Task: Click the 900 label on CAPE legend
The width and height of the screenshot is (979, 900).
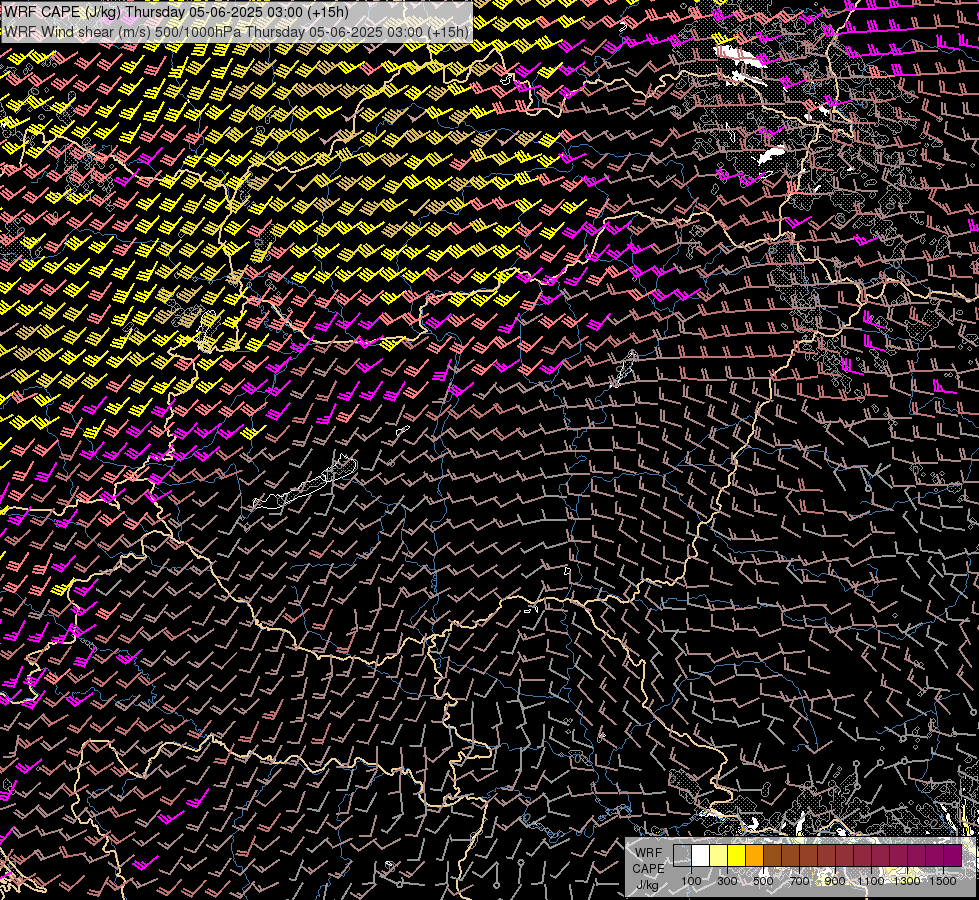Action: pos(835,881)
